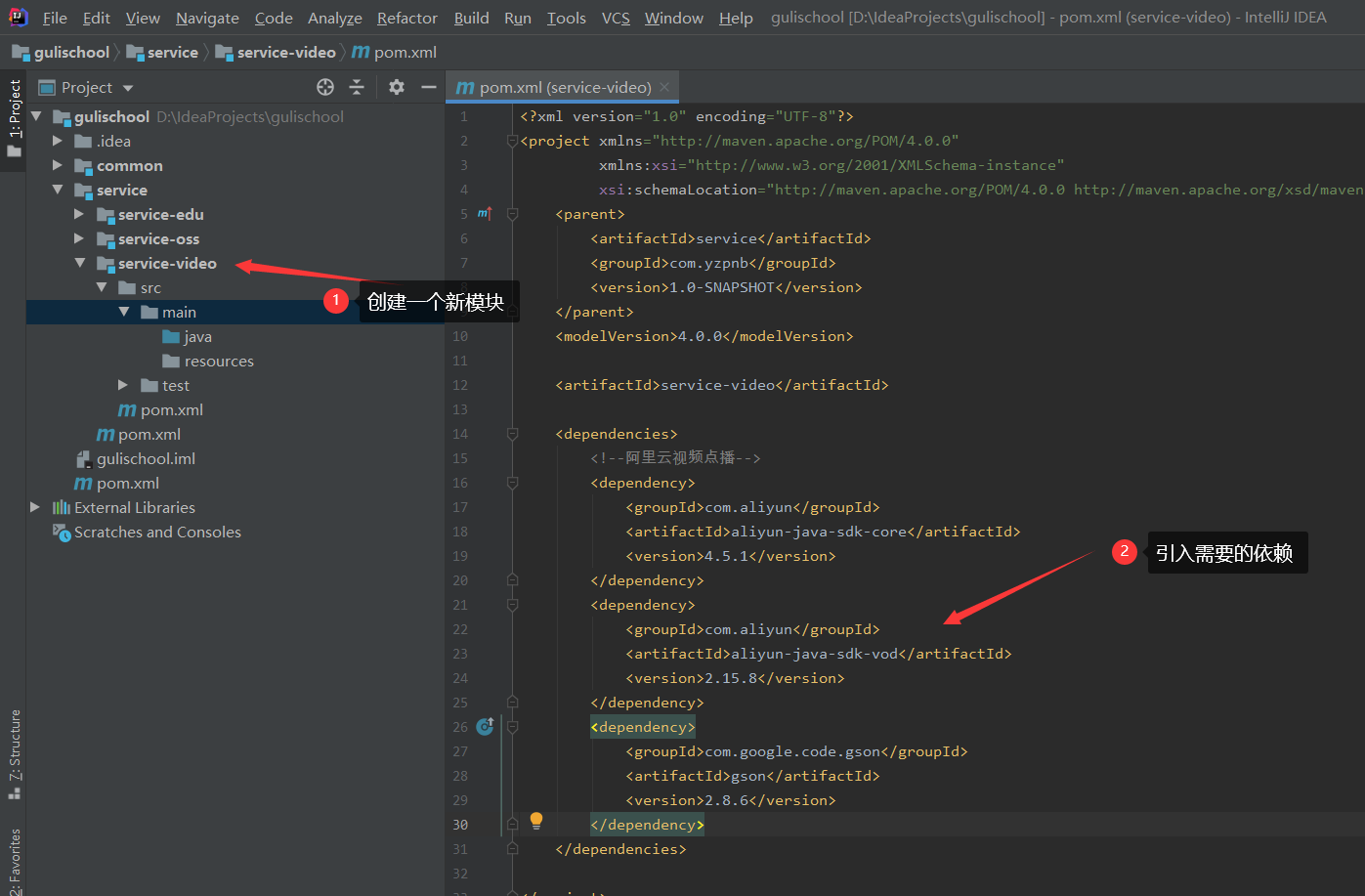Image resolution: width=1365 pixels, height=896 pixels.
Task: Click the yellow intention lightbulb on line 30
Action: 536,821
